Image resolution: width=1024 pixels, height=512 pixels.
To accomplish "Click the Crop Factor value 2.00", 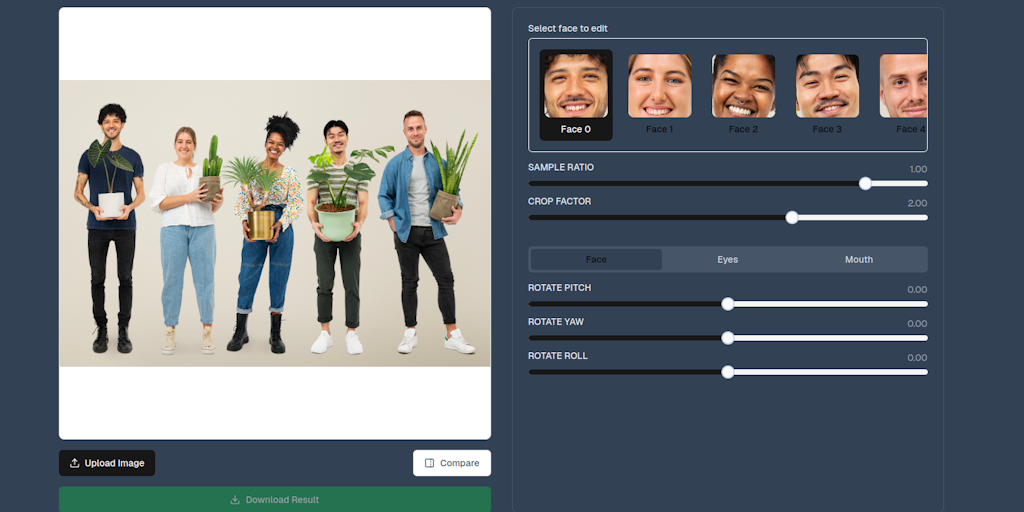I will pyautogui.click(x=918, y=203).
